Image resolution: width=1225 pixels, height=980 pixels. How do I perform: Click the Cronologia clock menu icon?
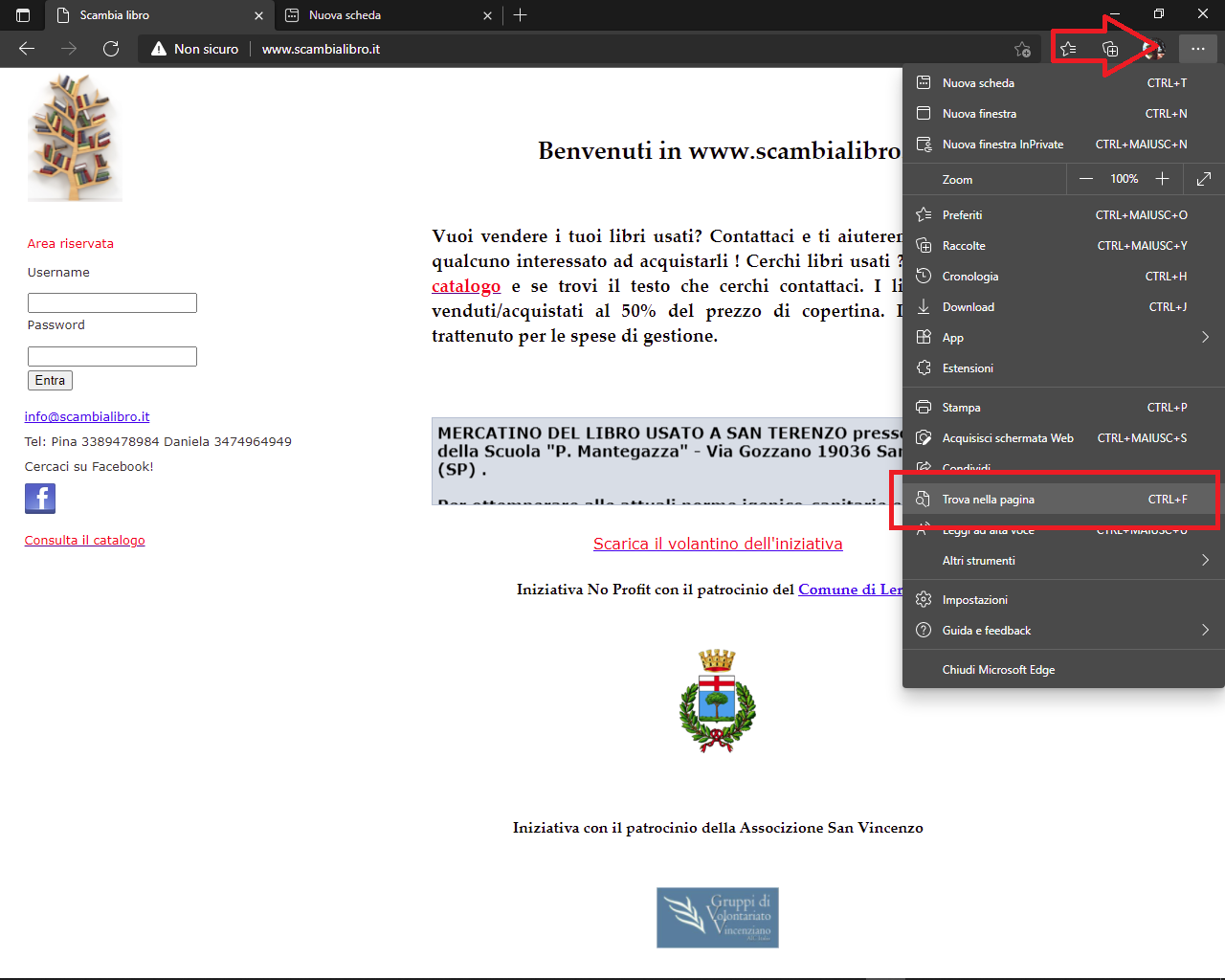tap(924, 277)
